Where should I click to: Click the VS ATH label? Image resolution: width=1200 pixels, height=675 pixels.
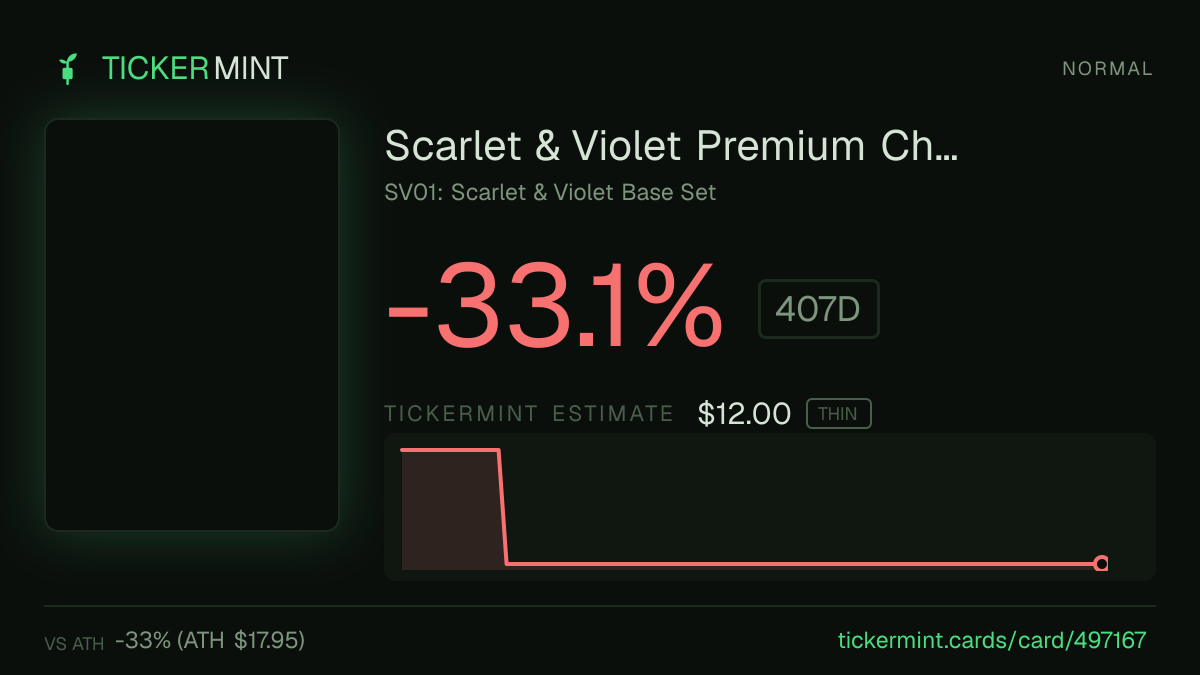74,644
